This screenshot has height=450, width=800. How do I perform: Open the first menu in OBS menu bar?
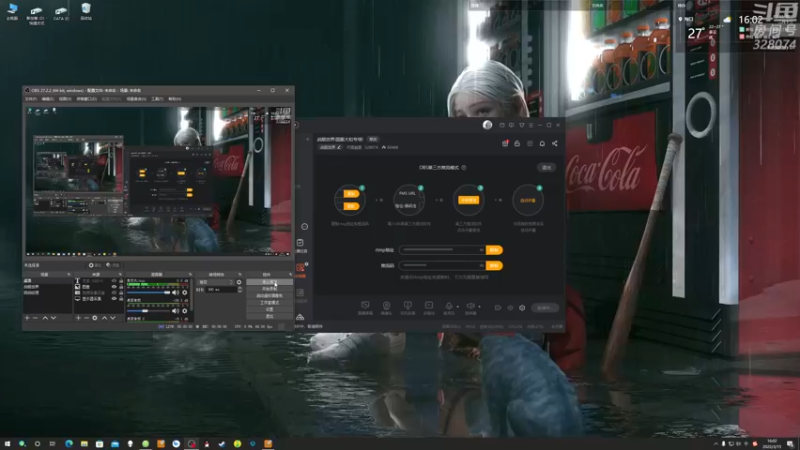click(31, 99)
